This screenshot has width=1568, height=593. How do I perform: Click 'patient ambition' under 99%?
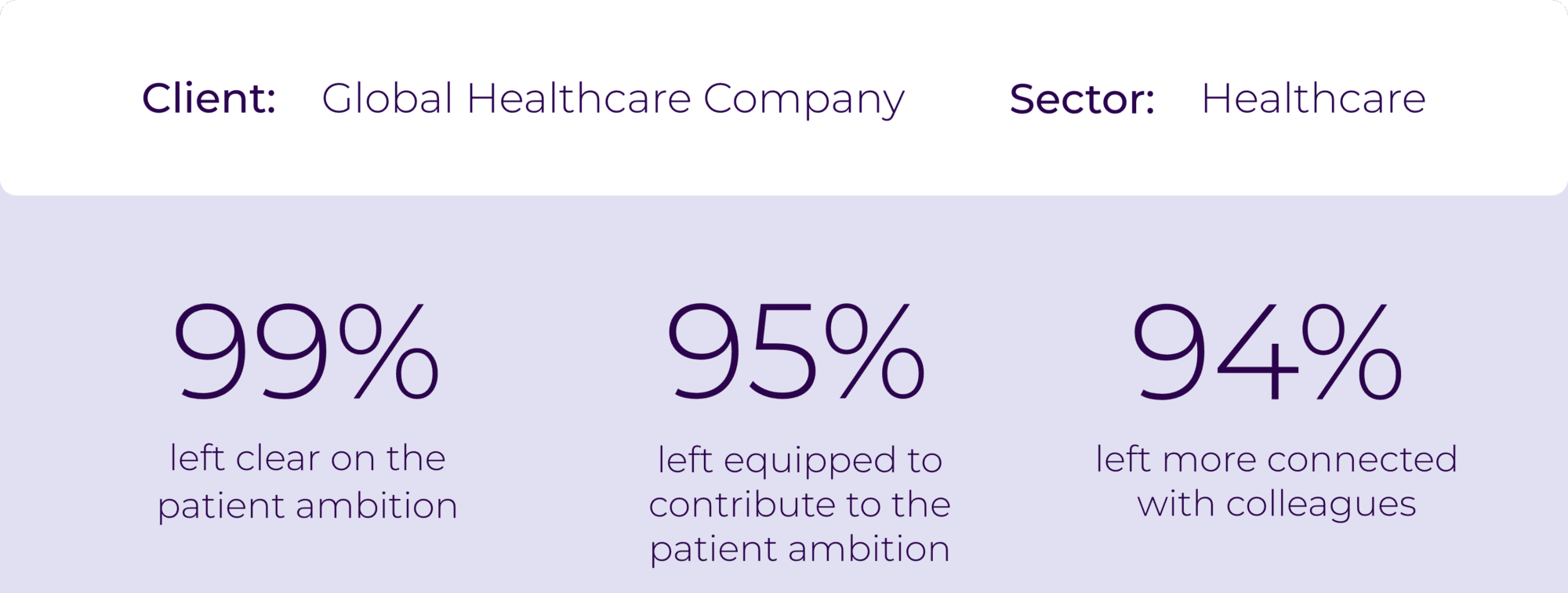pyautogui.click(x=307, y=506)
